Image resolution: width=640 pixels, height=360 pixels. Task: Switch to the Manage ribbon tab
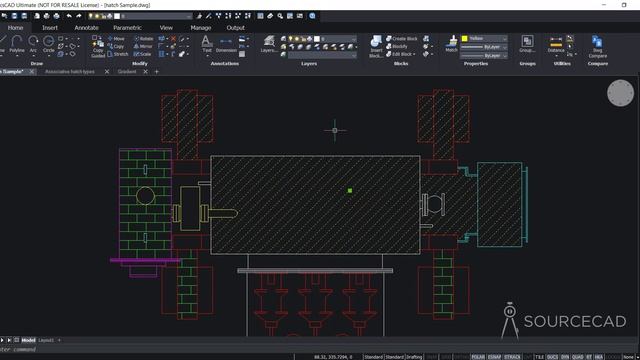[x=200, y=28]
